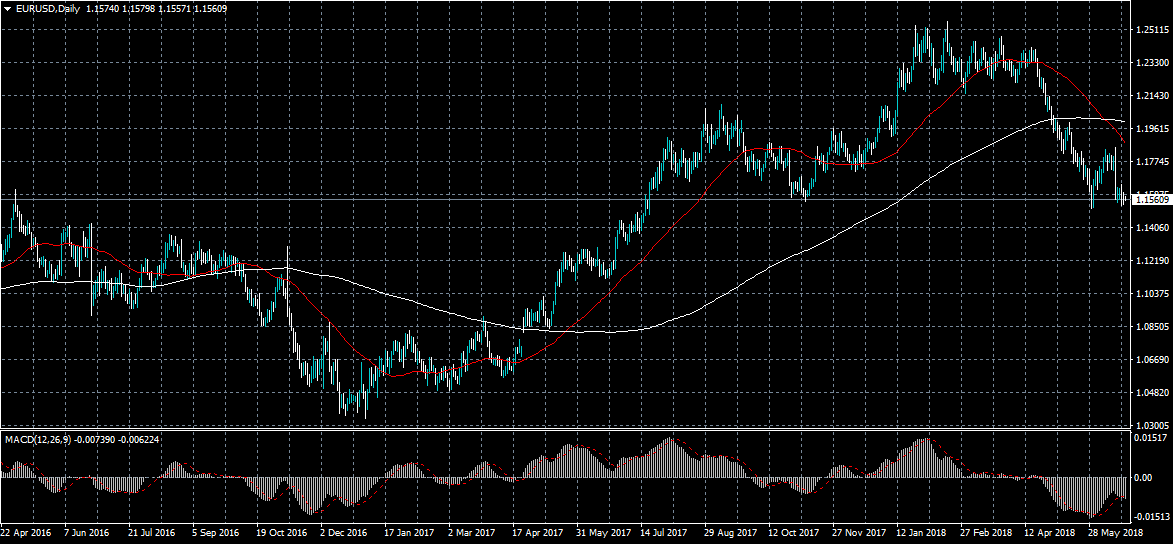Click the 31 May 2017 date label

coord(598,533)
